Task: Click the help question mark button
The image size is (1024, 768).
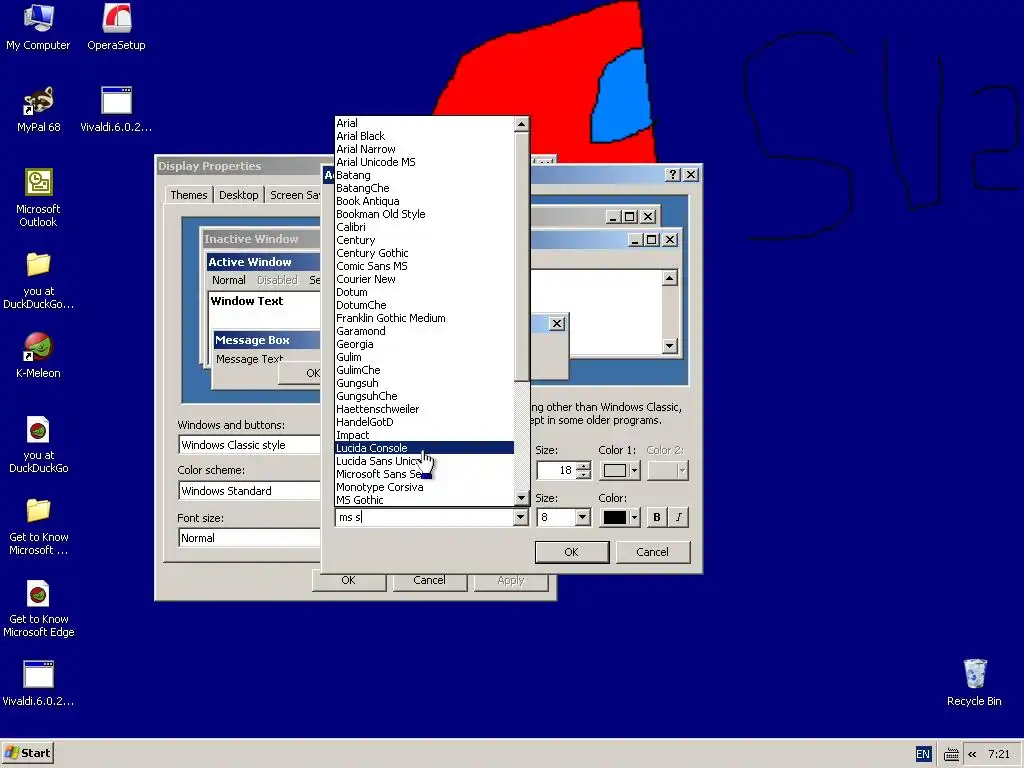Action: [673, 174]
